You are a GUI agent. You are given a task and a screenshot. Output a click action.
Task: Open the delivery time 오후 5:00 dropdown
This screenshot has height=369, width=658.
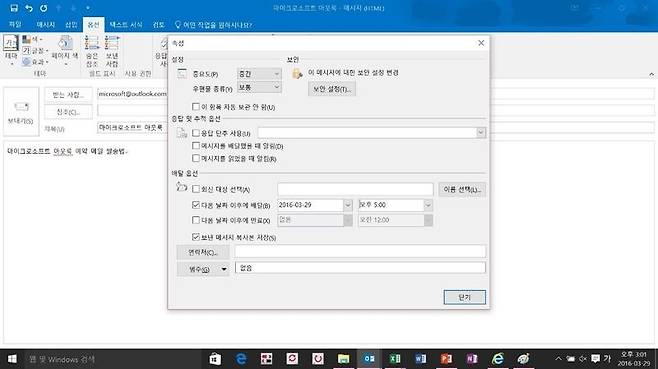pos(428,205)
